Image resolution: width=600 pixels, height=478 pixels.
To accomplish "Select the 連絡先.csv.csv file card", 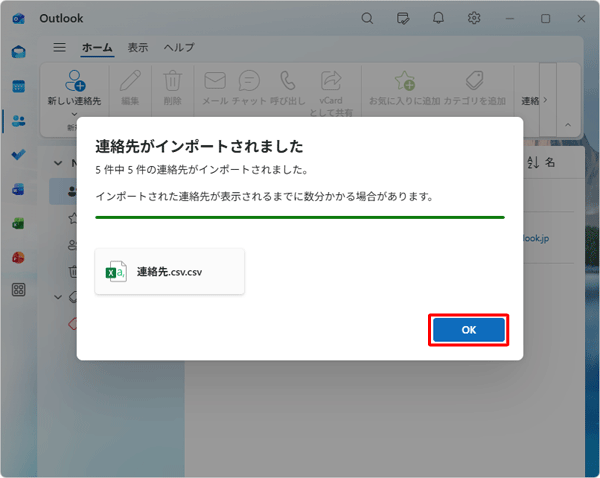I will (x=170, y=272).
